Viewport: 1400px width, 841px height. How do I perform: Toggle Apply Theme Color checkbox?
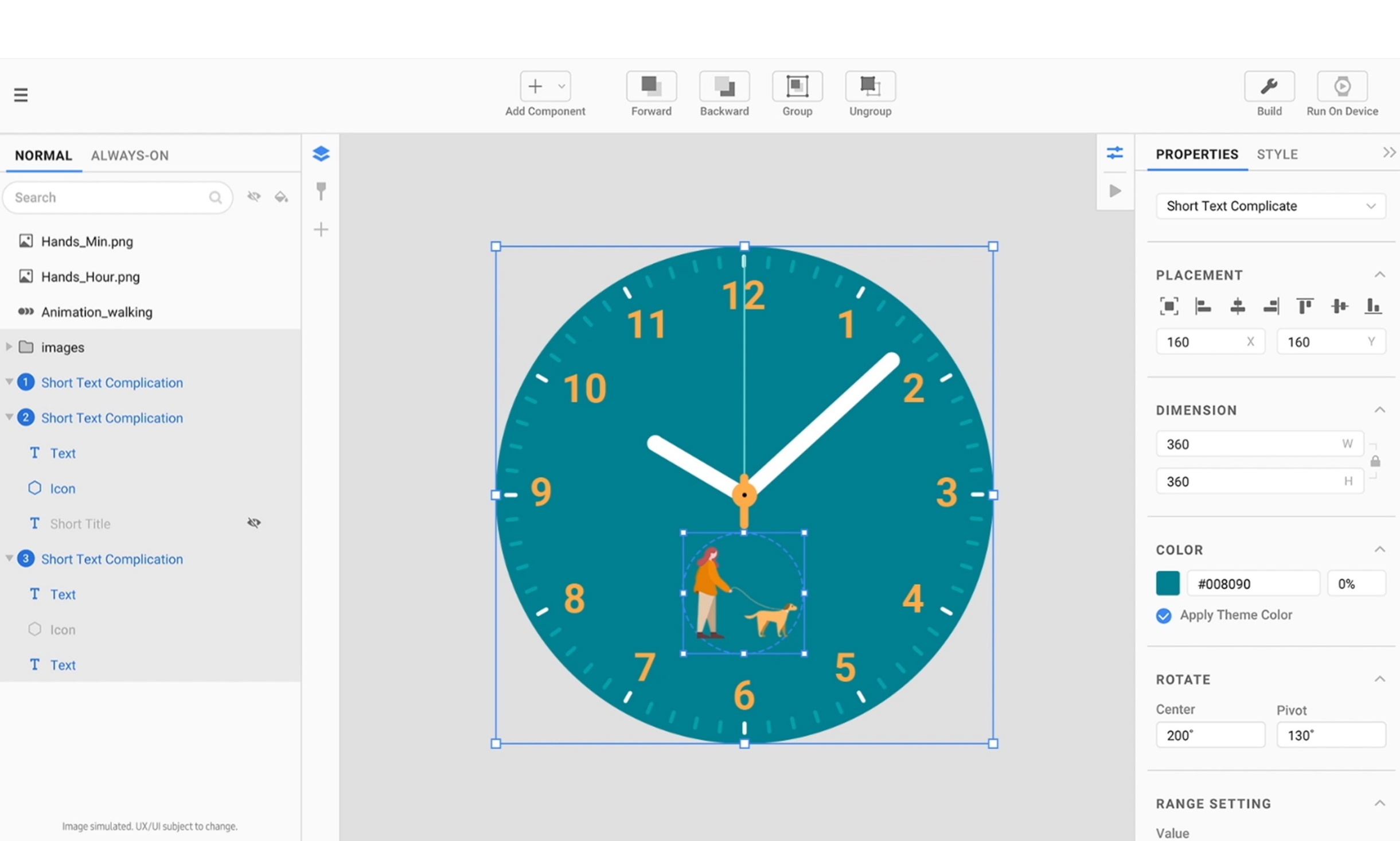tap(1163, 616)
